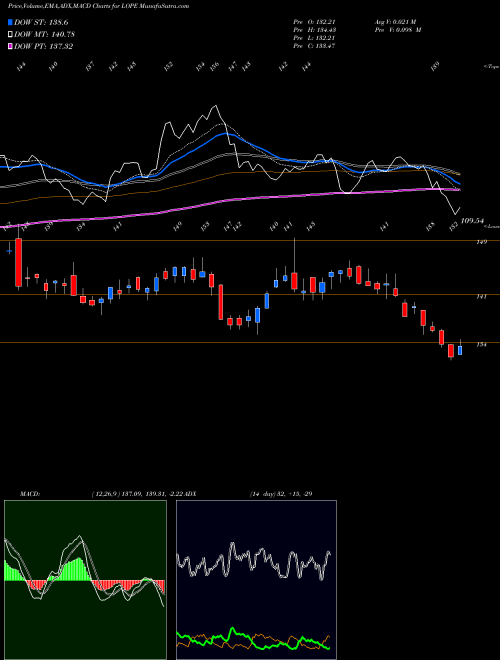
Task: Click the MACD parameters '(12,26,9)' text
Action: (106, 494)
